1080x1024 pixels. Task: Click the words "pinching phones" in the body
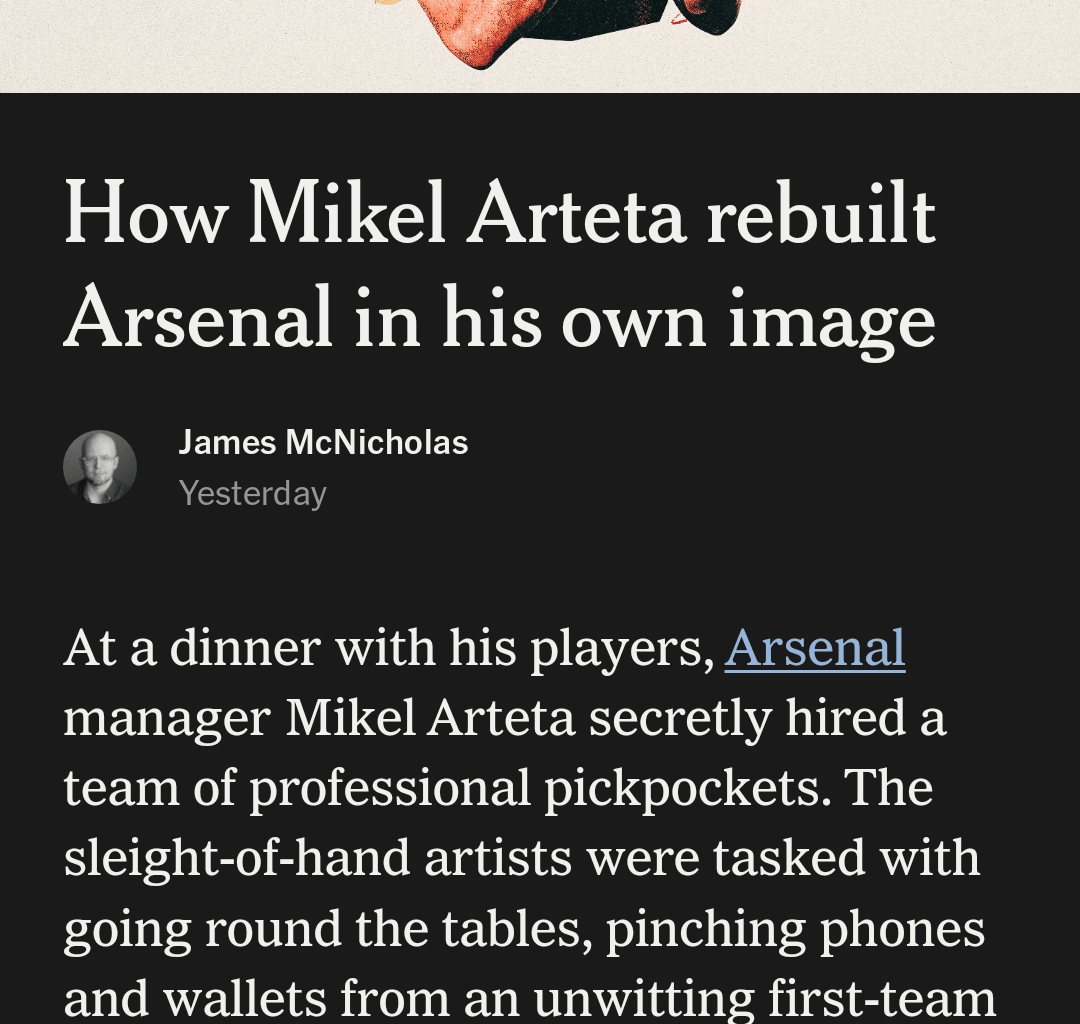point(796,930)
